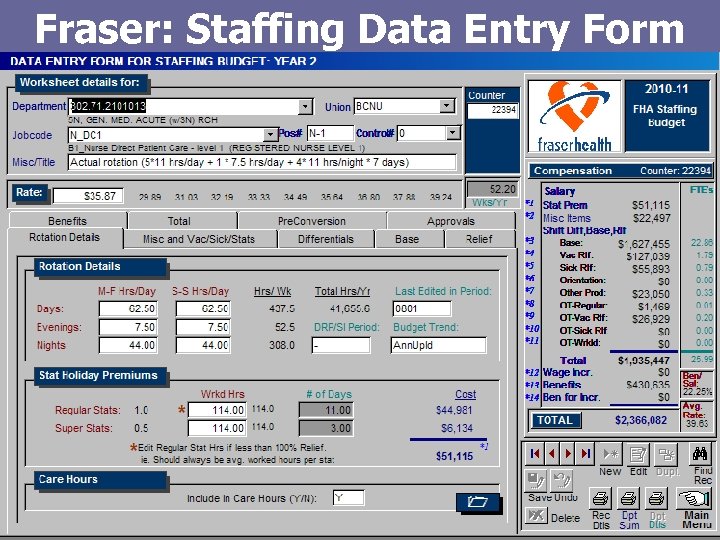This screenshot has width=720, height=540.
Task: Print Rec Dtls report
Action: click(601, 498)
